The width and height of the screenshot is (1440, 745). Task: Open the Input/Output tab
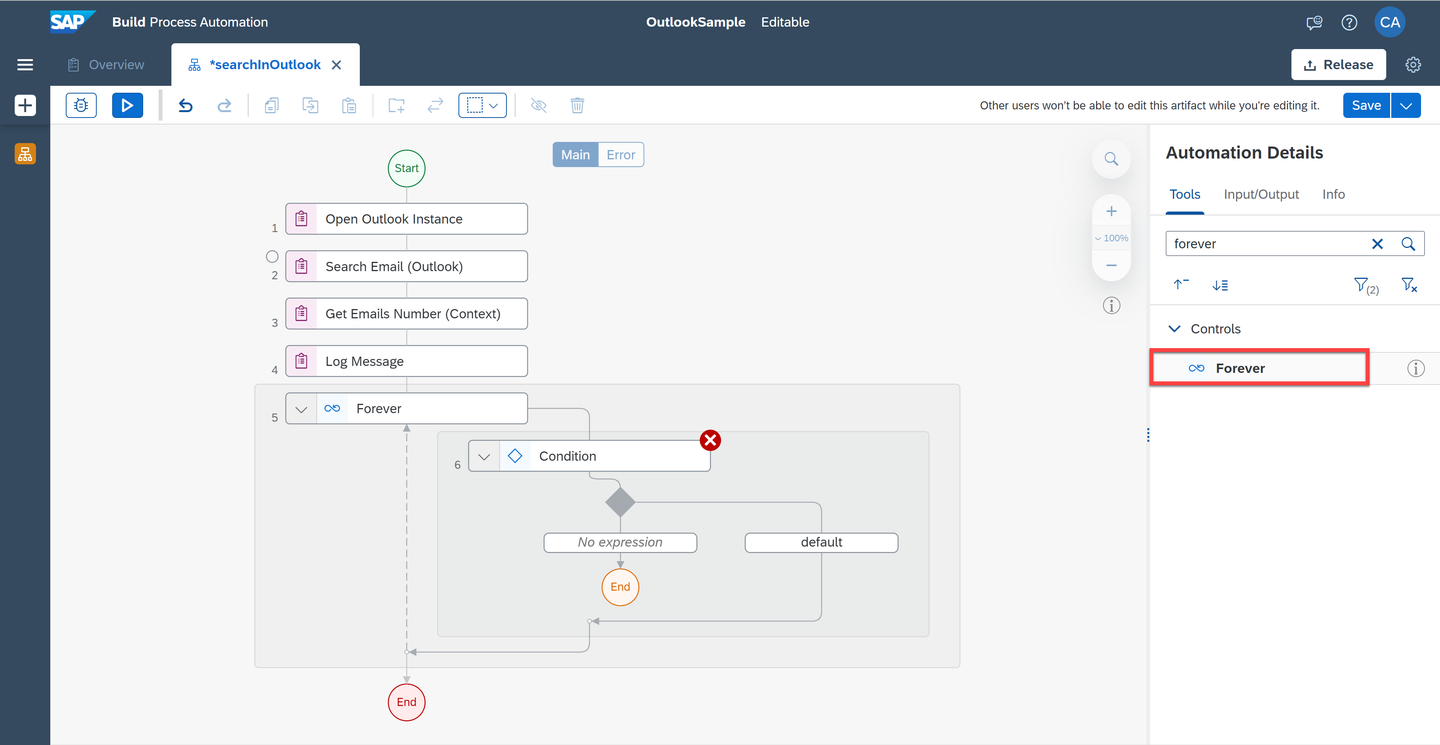click(1261, 195)
